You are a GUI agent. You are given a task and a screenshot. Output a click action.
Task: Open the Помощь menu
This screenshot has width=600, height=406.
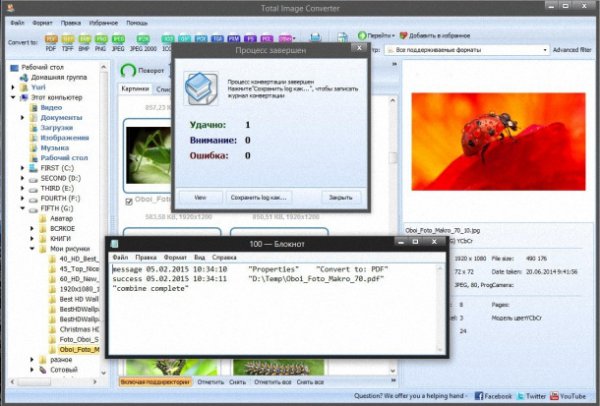(137, 23)
